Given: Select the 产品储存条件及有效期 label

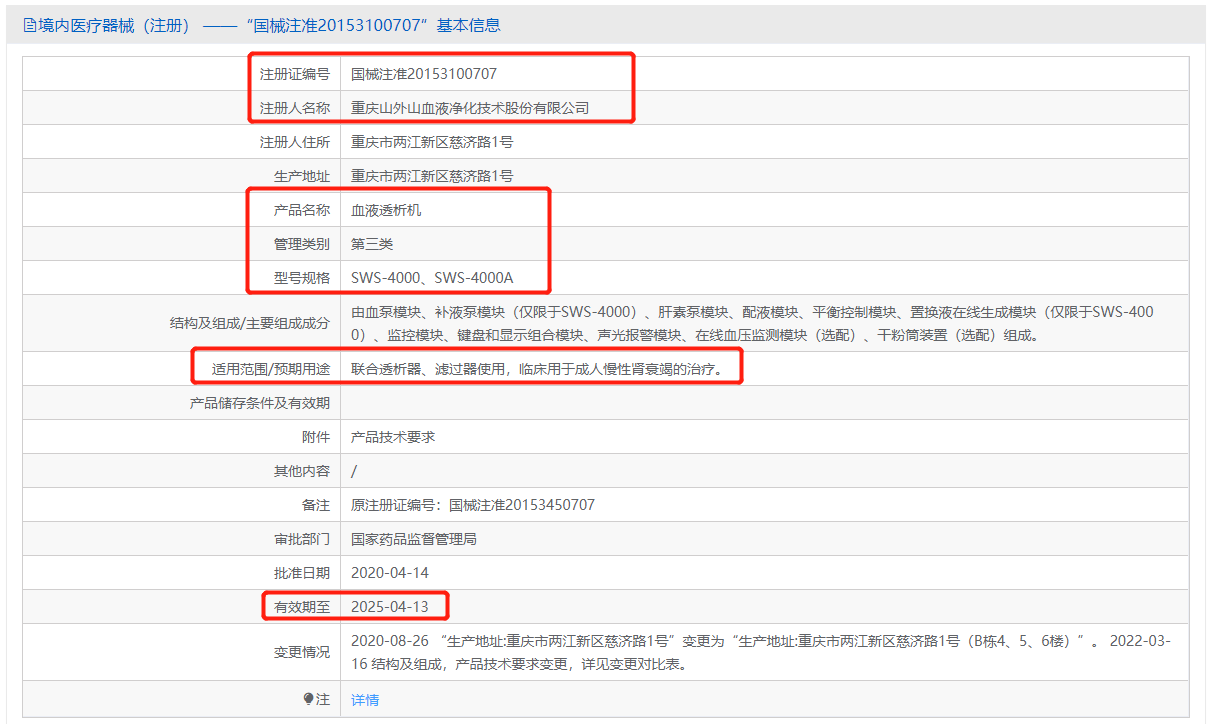Looking at the screenshot, I should [260, 403].
